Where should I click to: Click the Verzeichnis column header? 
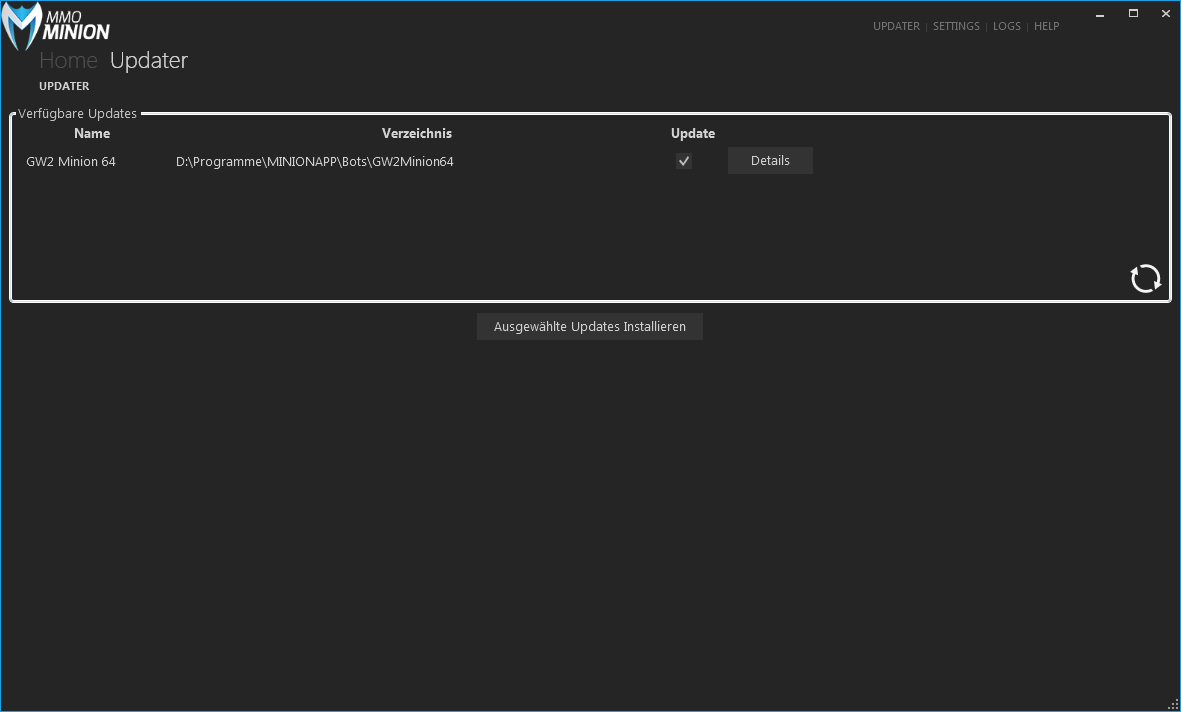point(417,133)
